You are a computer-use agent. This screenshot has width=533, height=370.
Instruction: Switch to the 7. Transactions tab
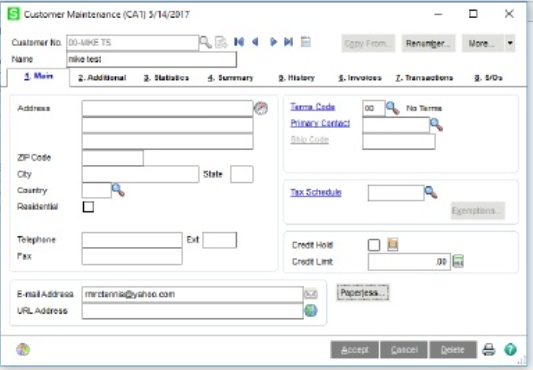[424, 78]
